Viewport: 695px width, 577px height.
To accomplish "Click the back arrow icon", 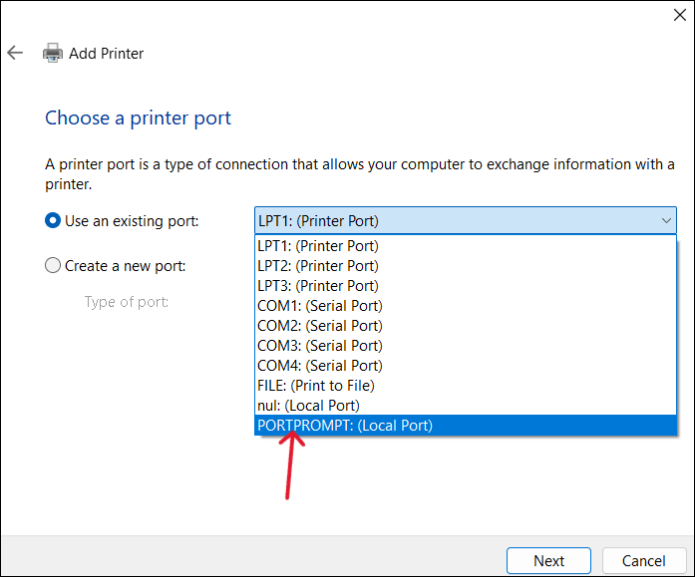I will [15, 53].
